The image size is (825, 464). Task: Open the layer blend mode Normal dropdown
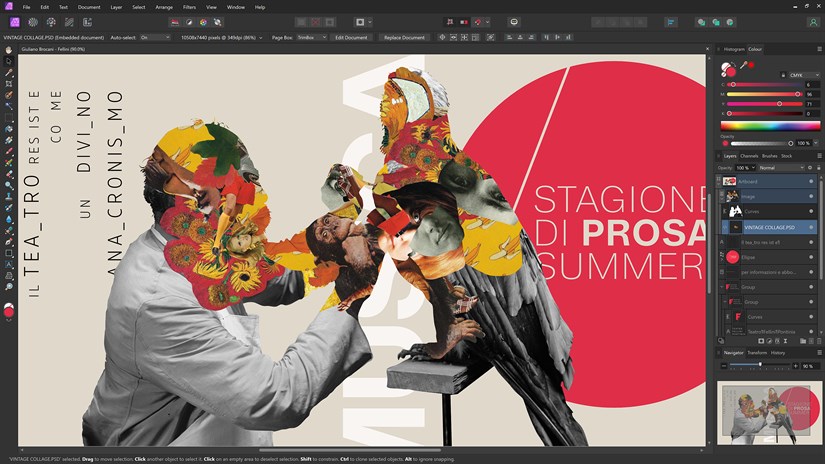(781, 168)
